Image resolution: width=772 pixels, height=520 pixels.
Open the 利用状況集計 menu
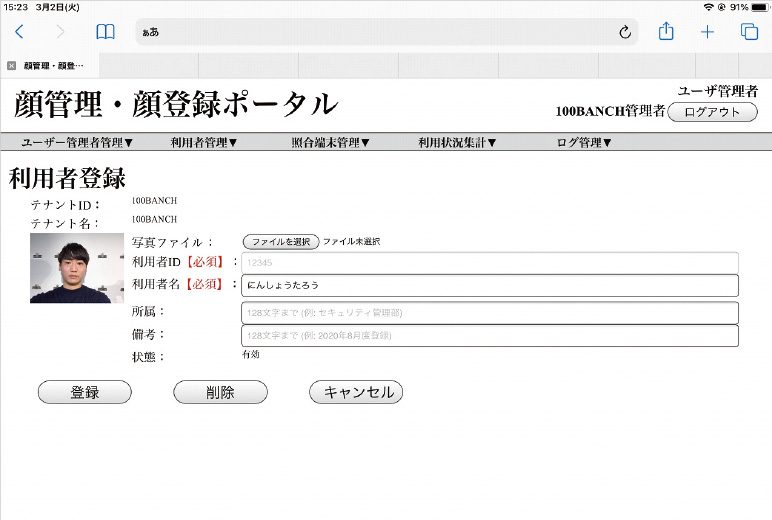point(457,143)
